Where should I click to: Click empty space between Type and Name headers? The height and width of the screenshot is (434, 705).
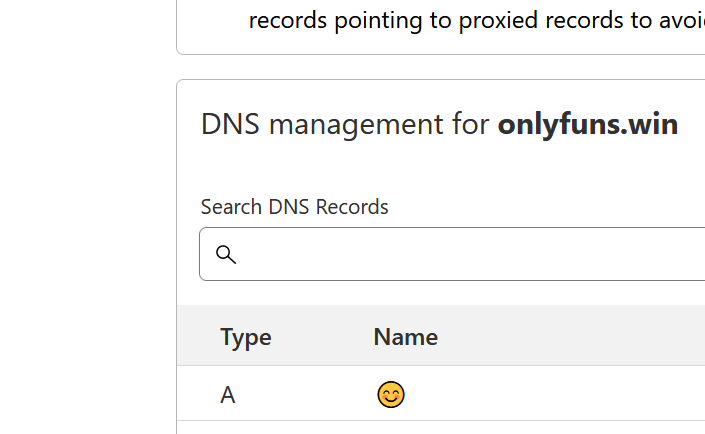[x=322, y=337]
